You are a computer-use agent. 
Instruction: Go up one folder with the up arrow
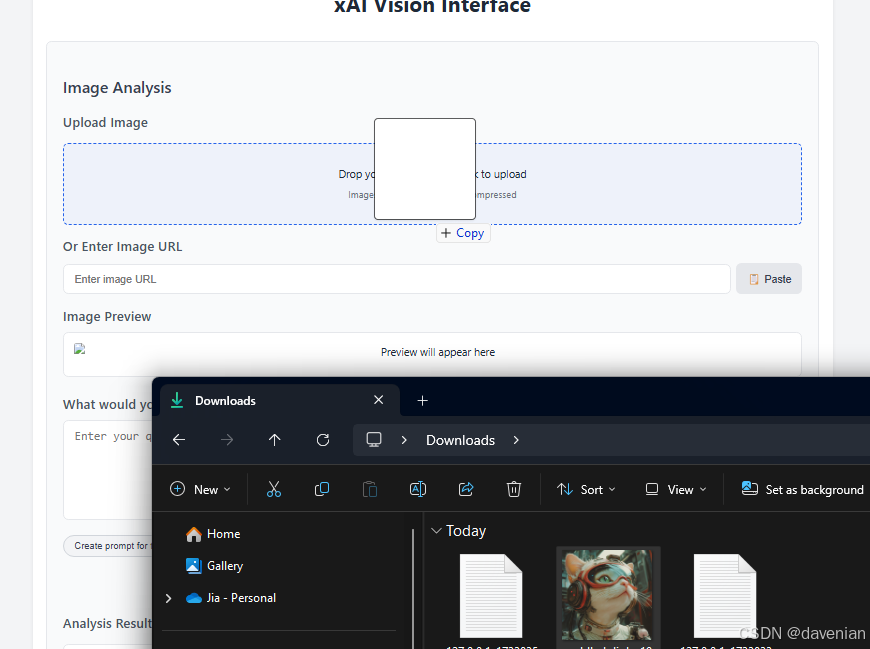[x=275, y=440]
